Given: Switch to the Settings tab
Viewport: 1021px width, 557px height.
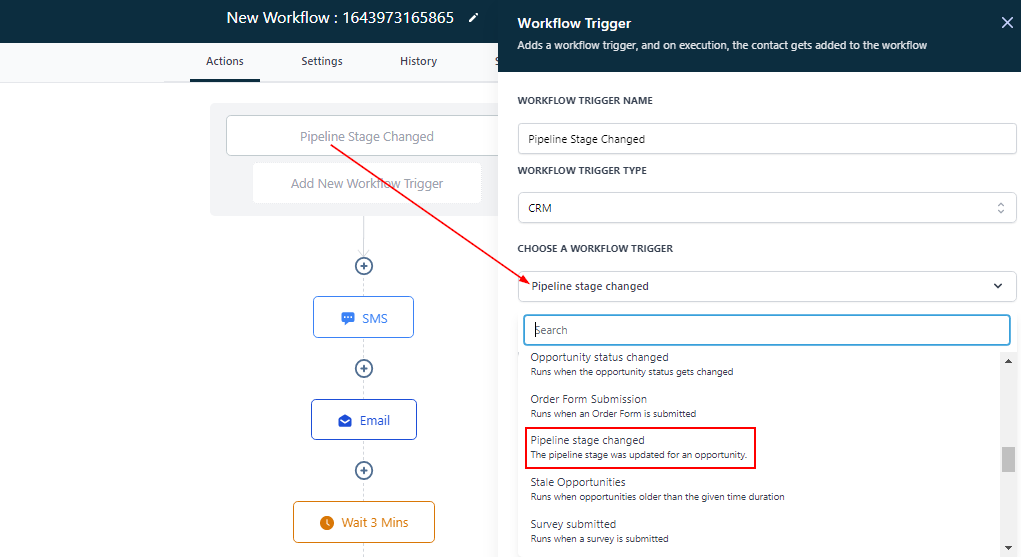Looking at the screenshot, I should [322, 62].
